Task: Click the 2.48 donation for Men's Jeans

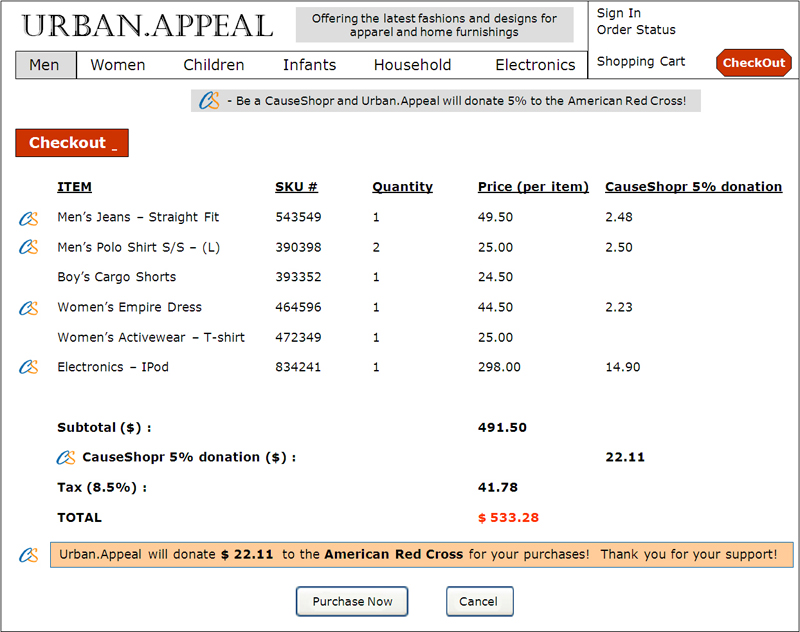Action: click(619, 217)
